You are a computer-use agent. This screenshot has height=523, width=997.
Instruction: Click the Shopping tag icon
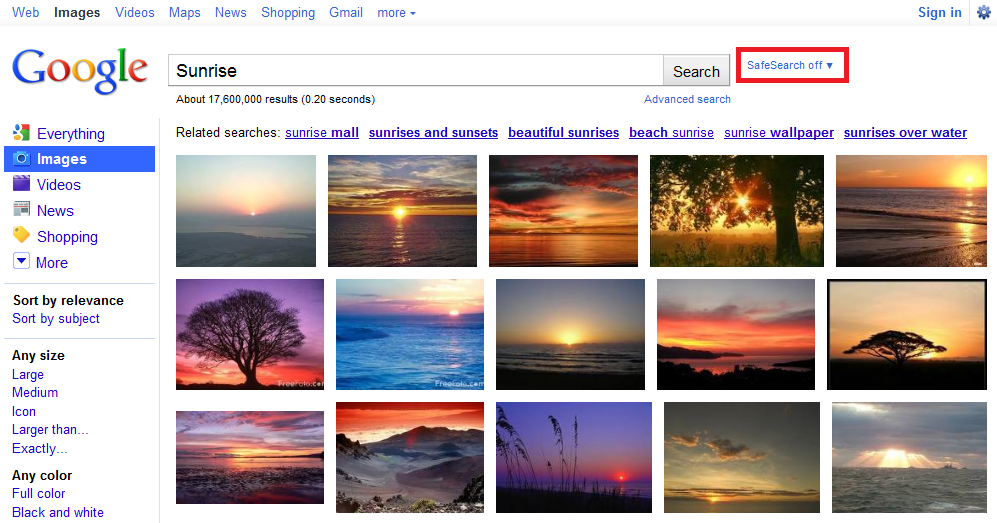21,236
